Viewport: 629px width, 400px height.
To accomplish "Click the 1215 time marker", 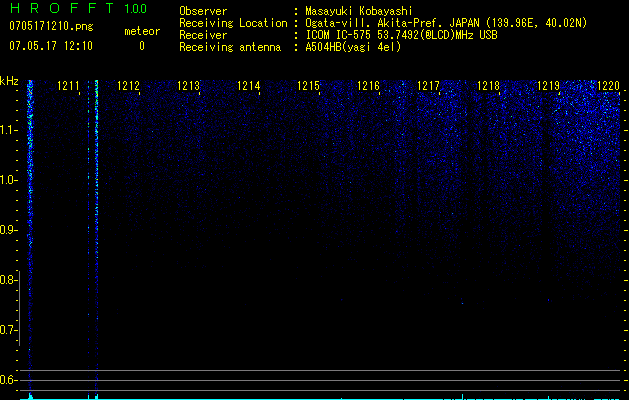I will tap(308, 85).
